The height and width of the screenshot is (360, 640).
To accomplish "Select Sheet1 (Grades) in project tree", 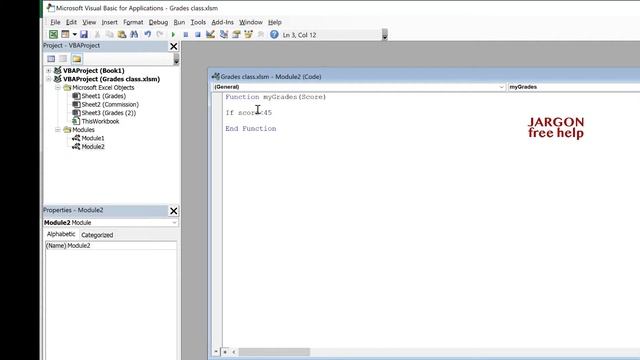I will pyautogui.click(x=103, y=96).
